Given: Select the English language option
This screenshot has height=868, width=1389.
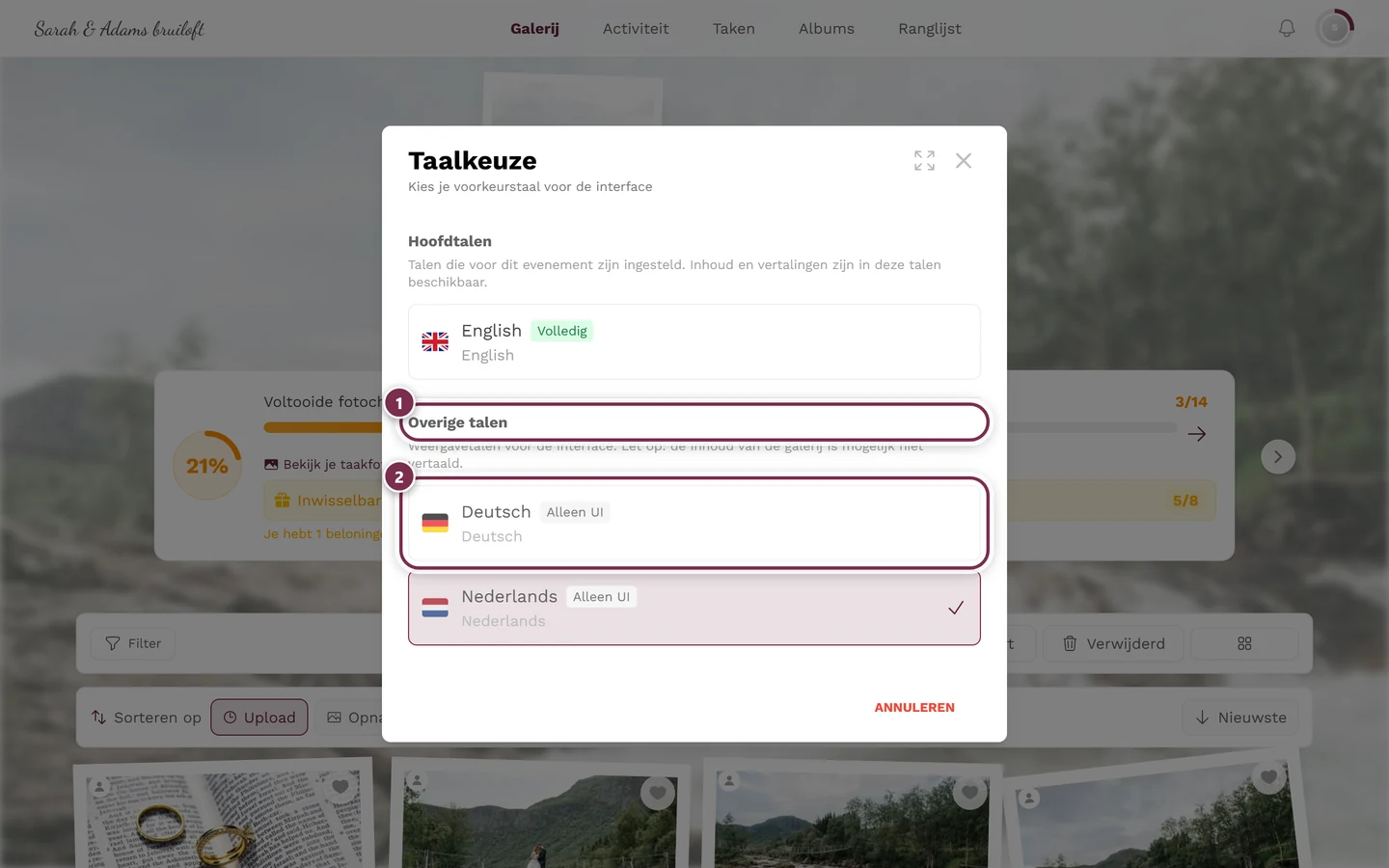Looking at the screenshot, I should pos(694,342).
